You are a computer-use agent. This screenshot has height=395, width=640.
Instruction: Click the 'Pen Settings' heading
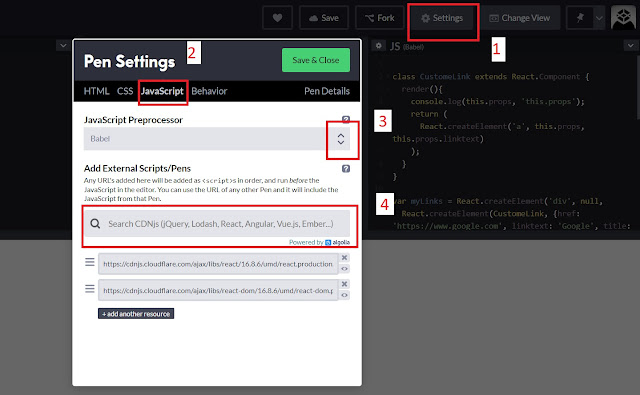point(129,61)
